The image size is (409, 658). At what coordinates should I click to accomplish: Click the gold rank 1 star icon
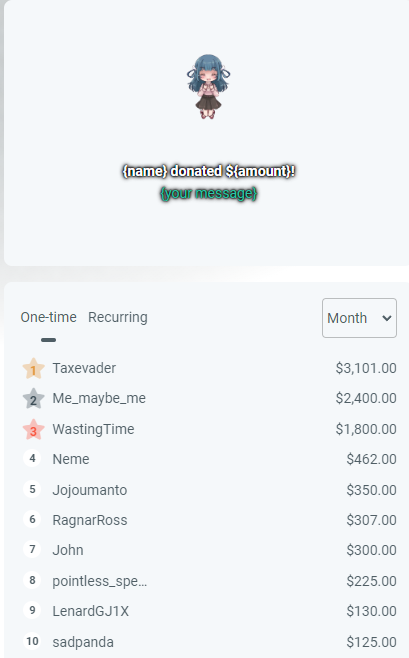pos(33,369)
